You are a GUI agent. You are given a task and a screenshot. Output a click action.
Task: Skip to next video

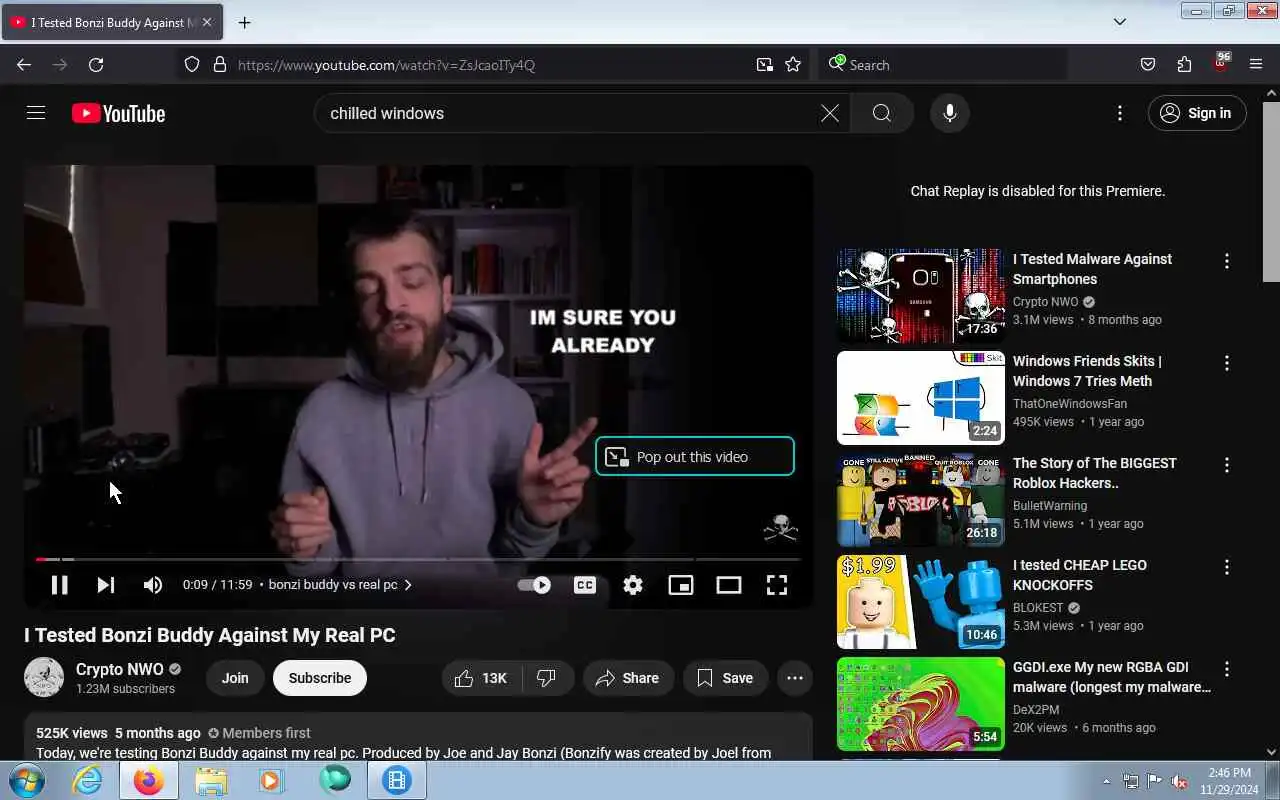(106, 585)
